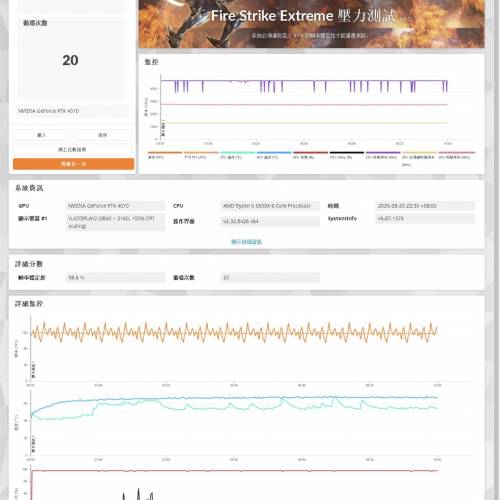500x500 pixels.
Task: Click the 系統資訊 section heading
Action: [29, 188]
